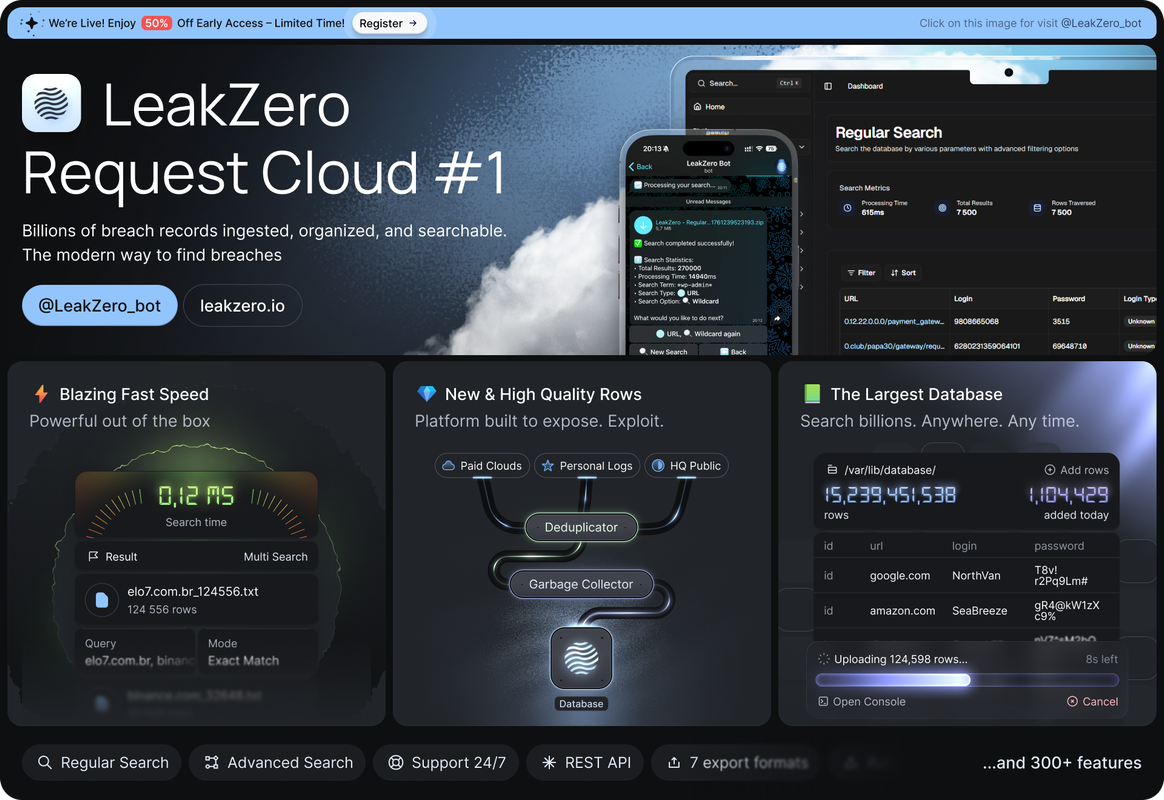1164x800 pixels.
Task: Click the round icon beside Total Results
Action: click(x=942, y=208)
